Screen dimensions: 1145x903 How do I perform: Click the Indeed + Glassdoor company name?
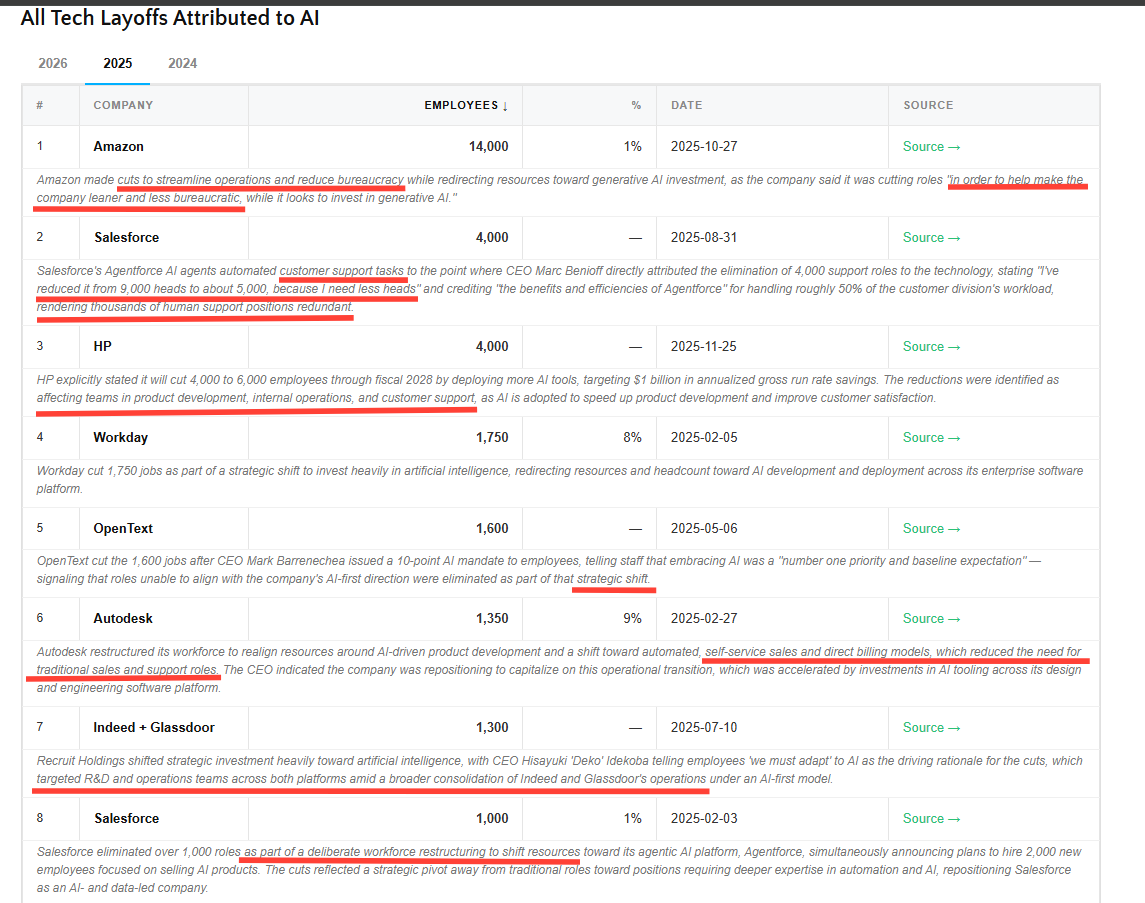tap(154, 728)
